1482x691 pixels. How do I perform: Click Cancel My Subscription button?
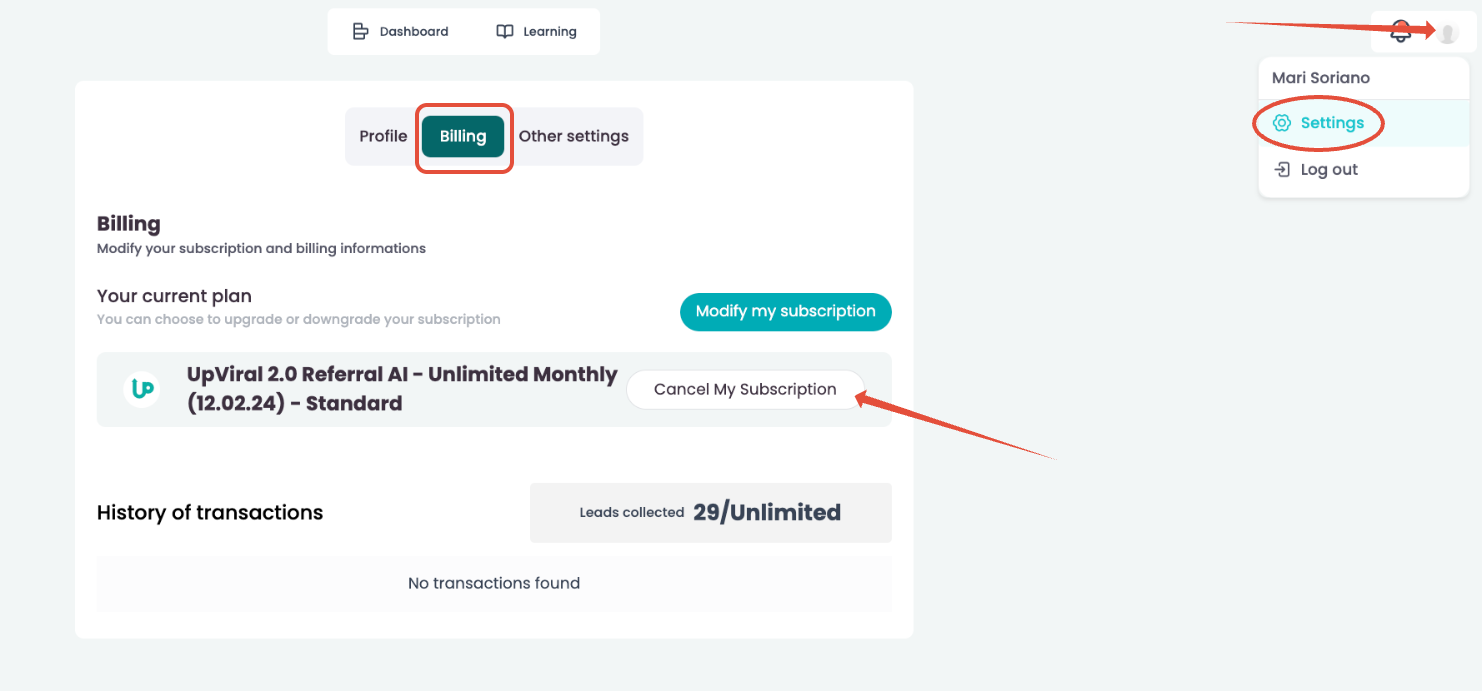point(745,390)
